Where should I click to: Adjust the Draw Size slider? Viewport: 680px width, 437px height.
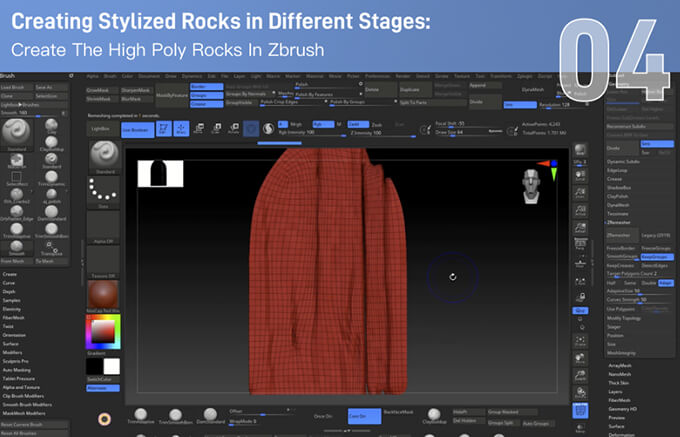point(468,133)
